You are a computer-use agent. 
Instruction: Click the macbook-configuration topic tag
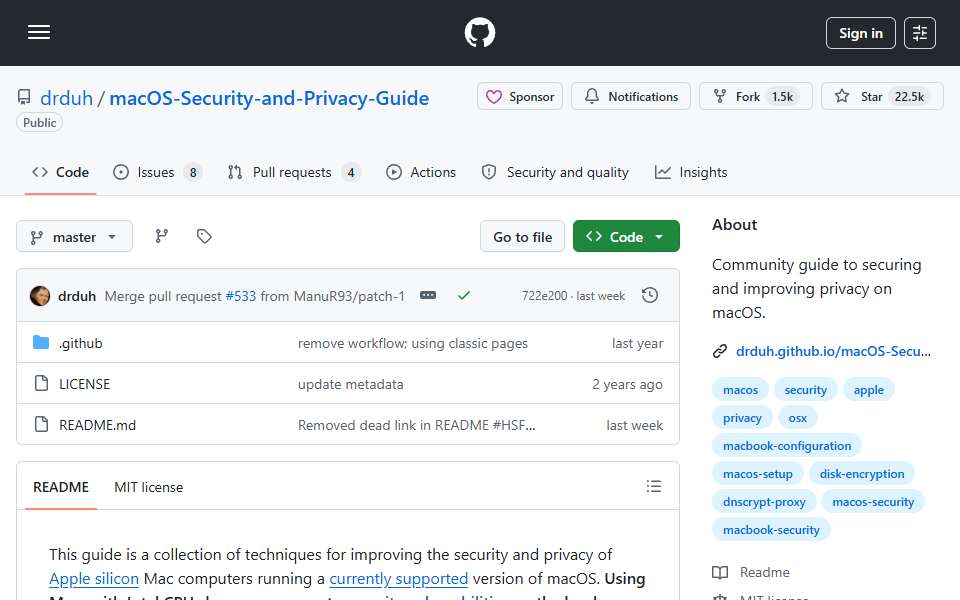click(787, 446)
